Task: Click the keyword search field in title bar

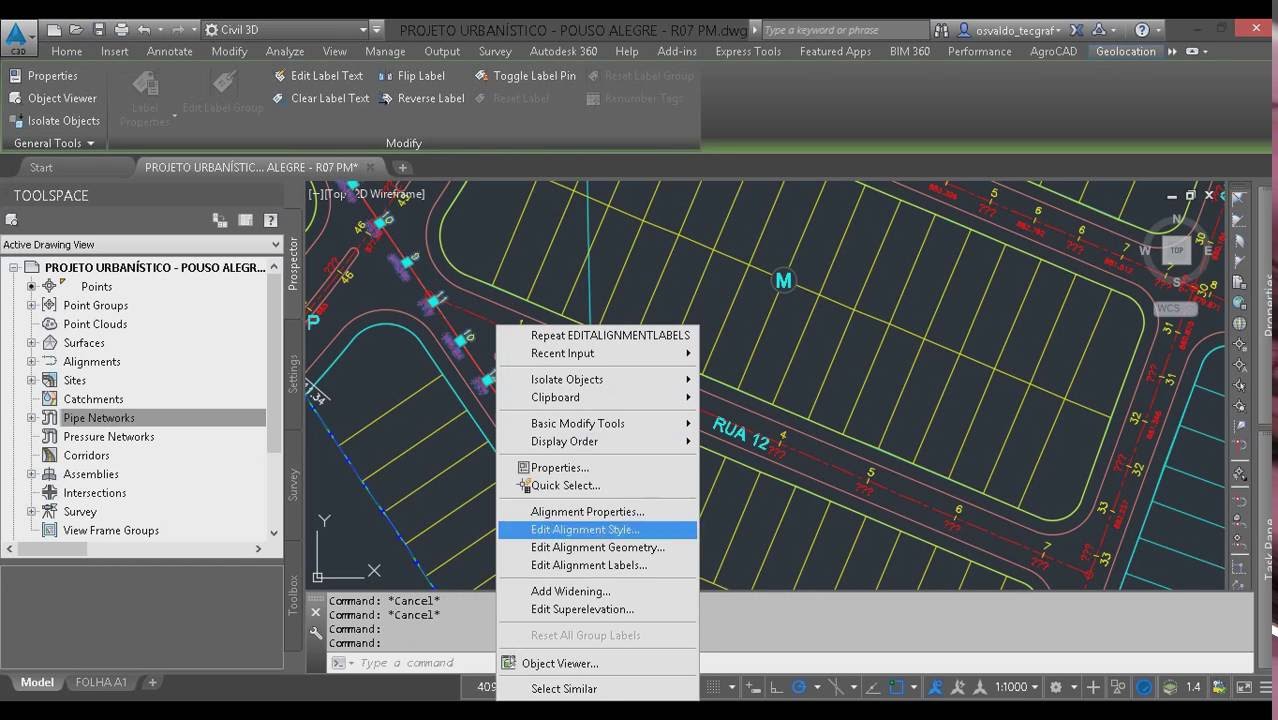Action: click(x=845, y=30)
